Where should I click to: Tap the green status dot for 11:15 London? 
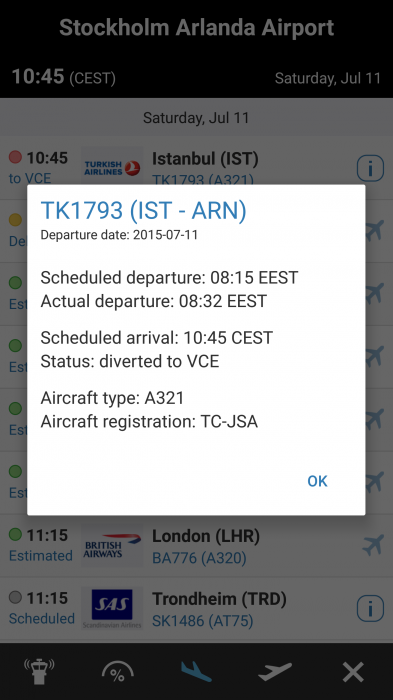click(15, 534)
